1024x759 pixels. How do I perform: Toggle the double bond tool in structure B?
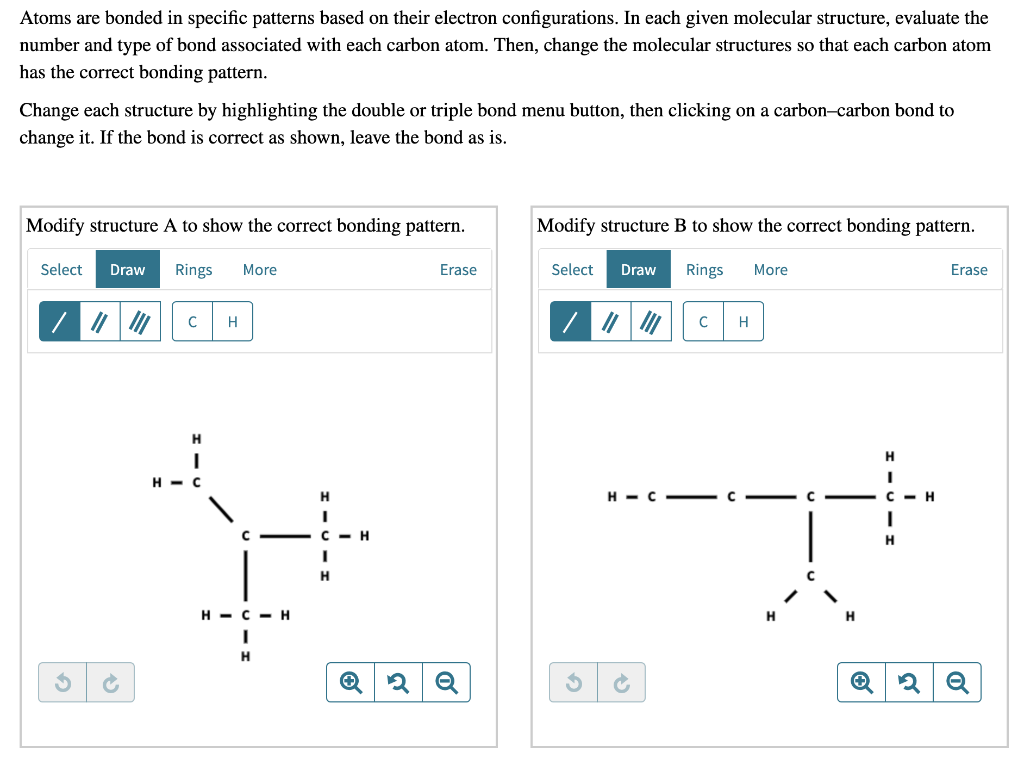click(x=610, y=321)
